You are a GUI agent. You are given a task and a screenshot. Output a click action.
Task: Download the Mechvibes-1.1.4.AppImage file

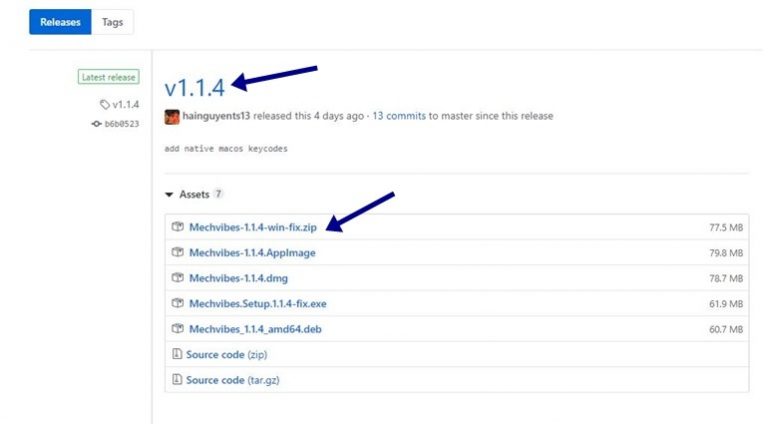tap(252, 253)
